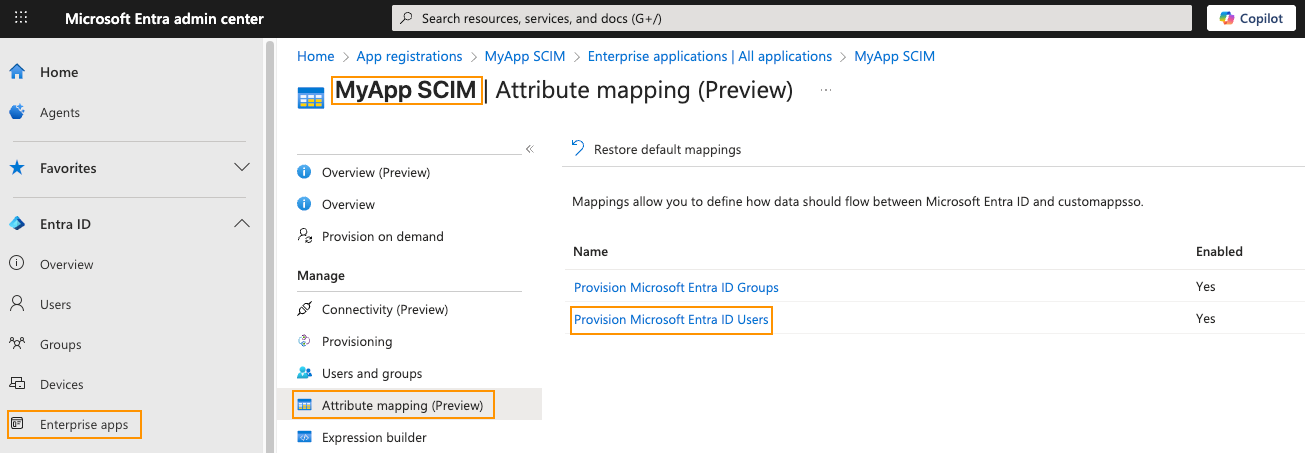
Task: Click the Entra ID diamond icon
Action: pos(17,224)
